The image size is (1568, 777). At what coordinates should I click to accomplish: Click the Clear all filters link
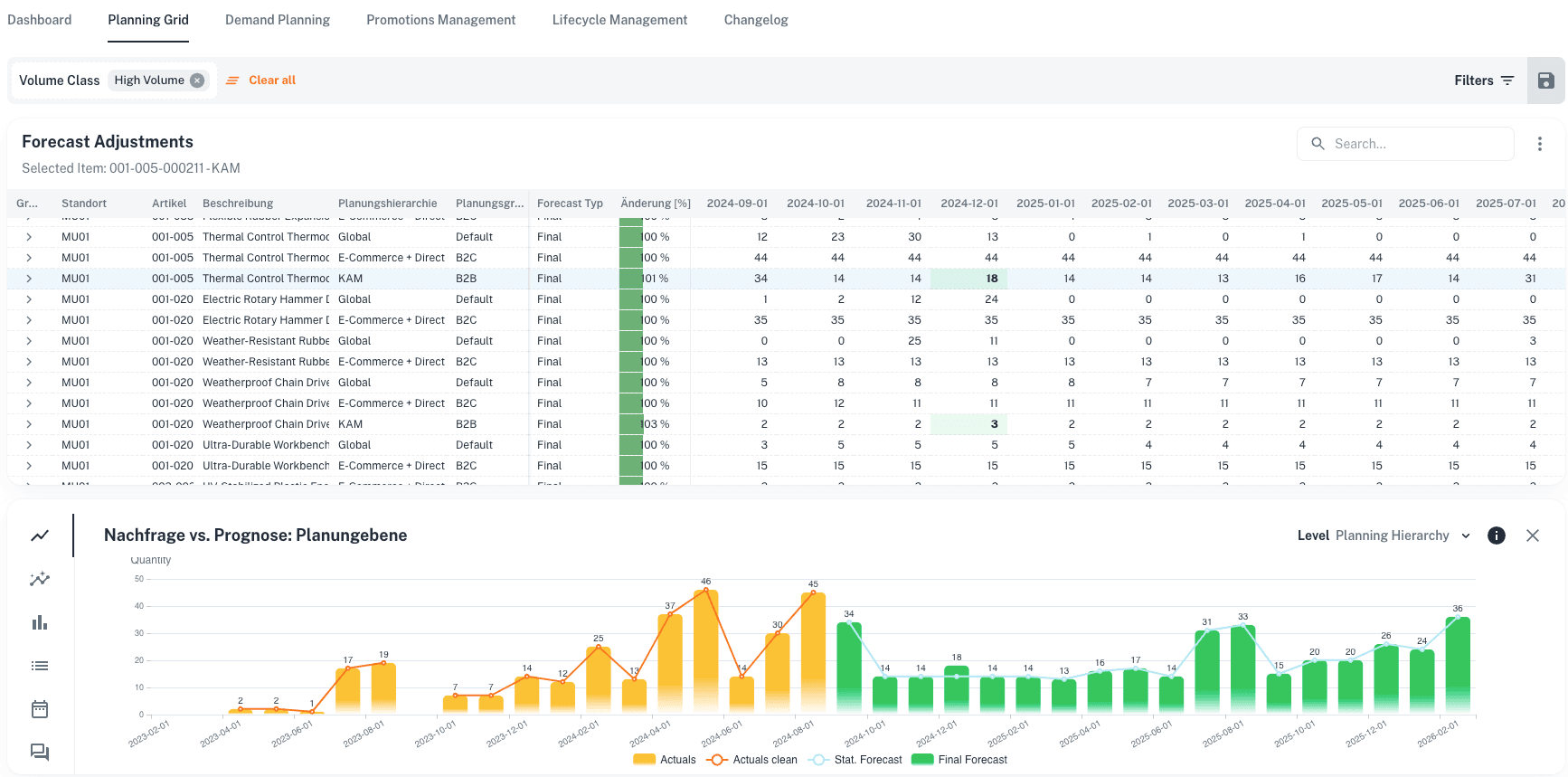[271, 81]
